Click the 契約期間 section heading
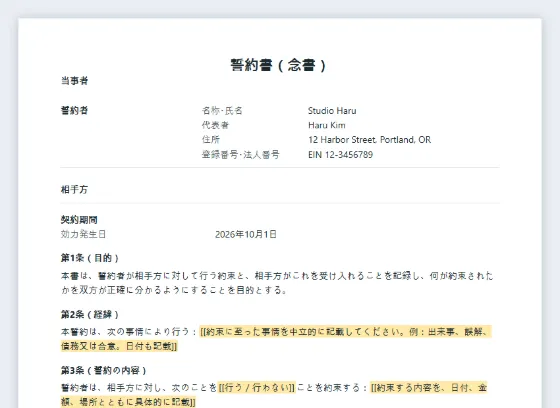 pyautogui.click(x=79, y=220)
